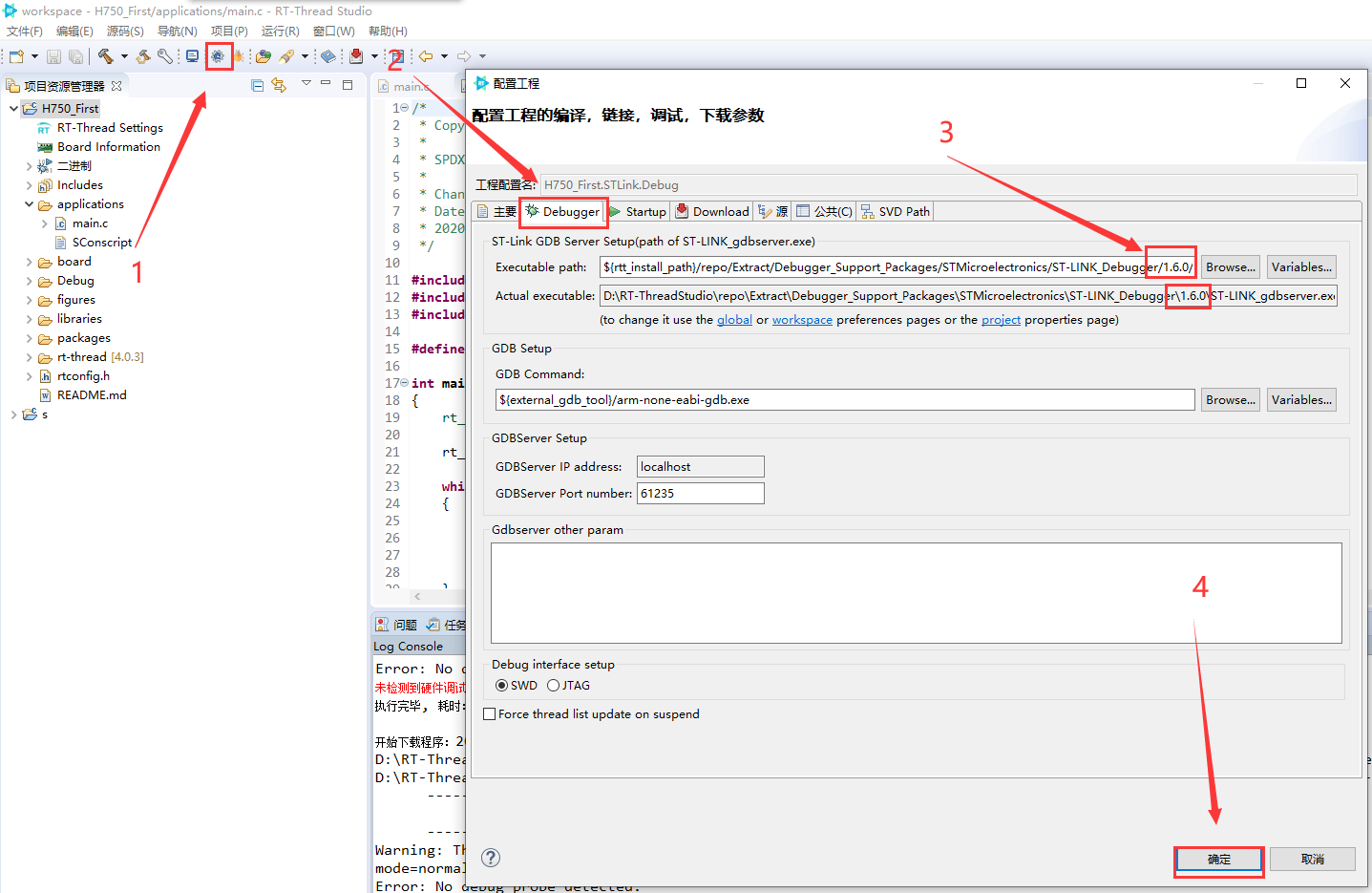Open the project properties link
This screenshot has width=1372, height=893.
pos(1001,320)
